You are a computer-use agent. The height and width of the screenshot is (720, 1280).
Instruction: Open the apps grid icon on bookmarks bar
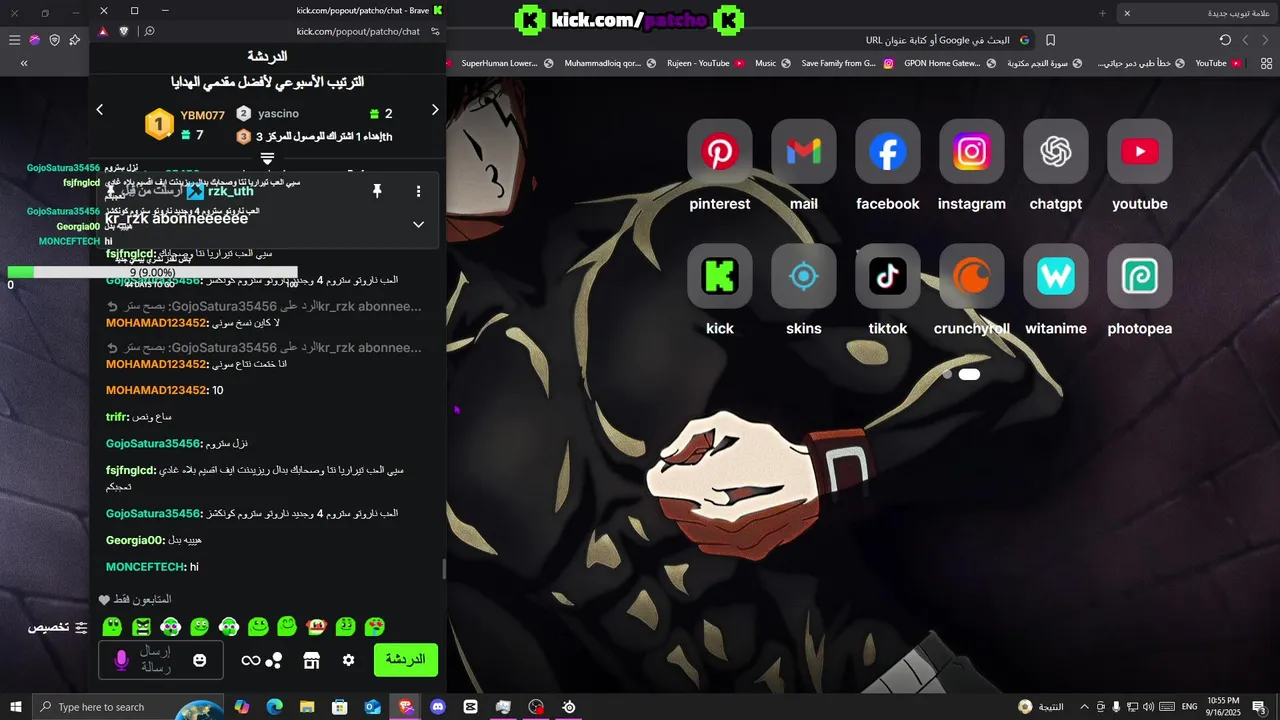[1266, 63]
